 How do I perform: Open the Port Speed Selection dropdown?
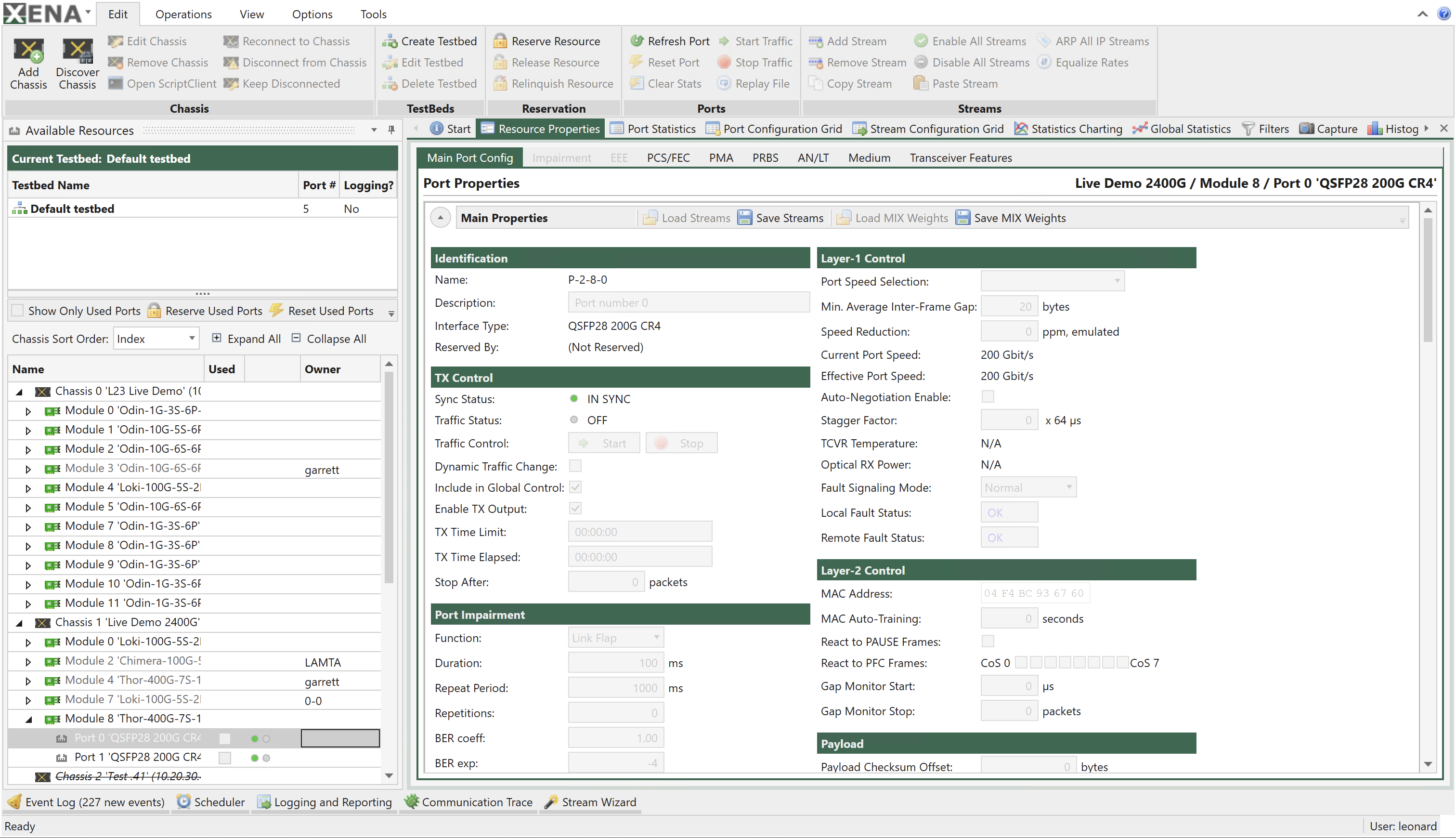point(1116,281)
